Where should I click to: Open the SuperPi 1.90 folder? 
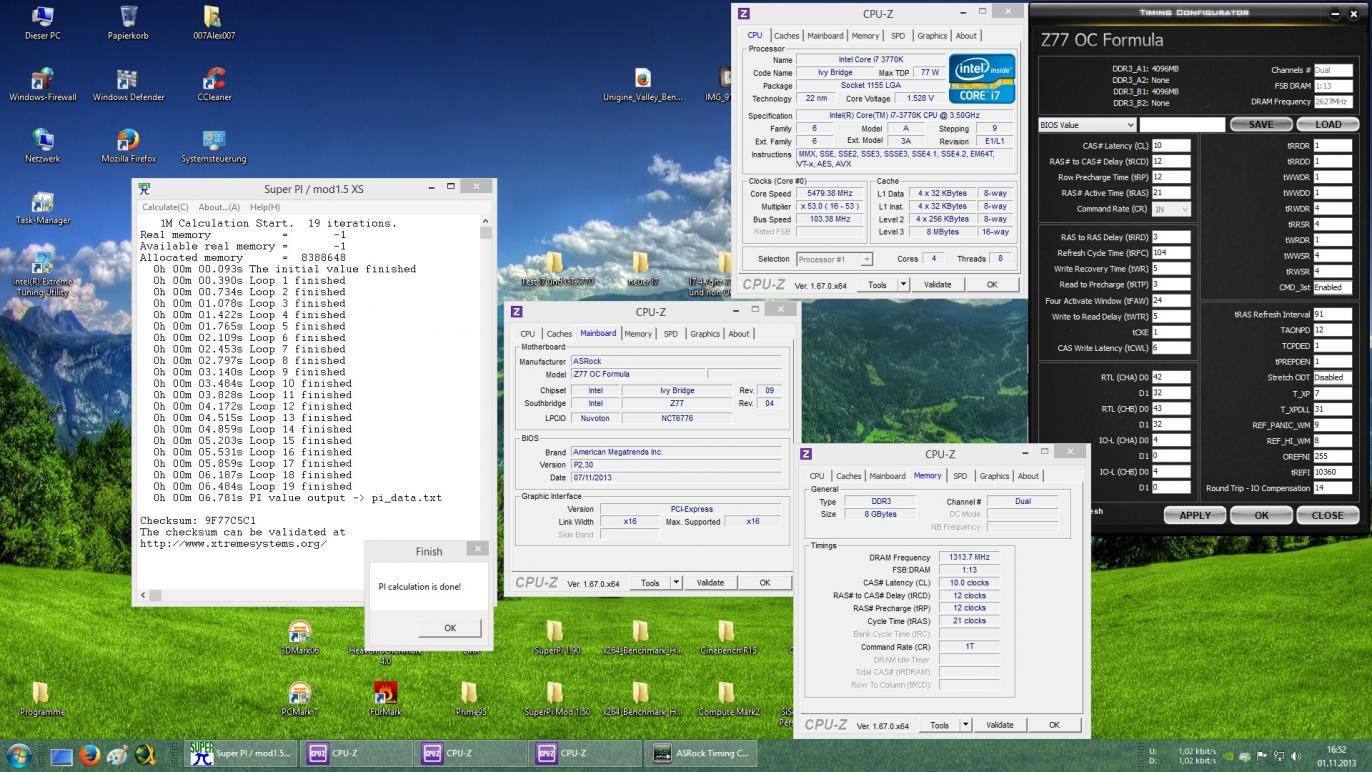coord(556,638)
